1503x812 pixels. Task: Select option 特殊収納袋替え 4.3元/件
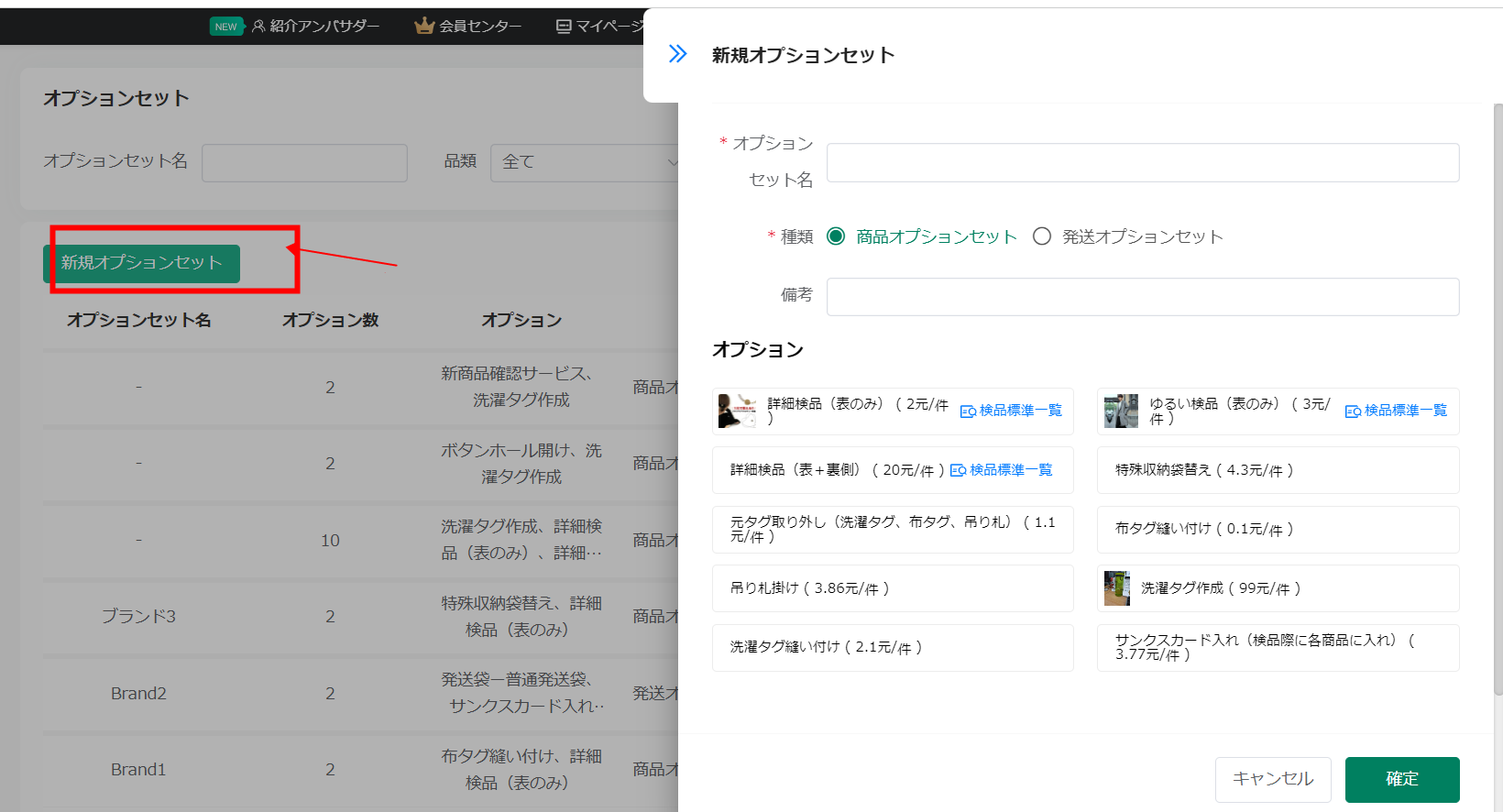coord(1278,470)
